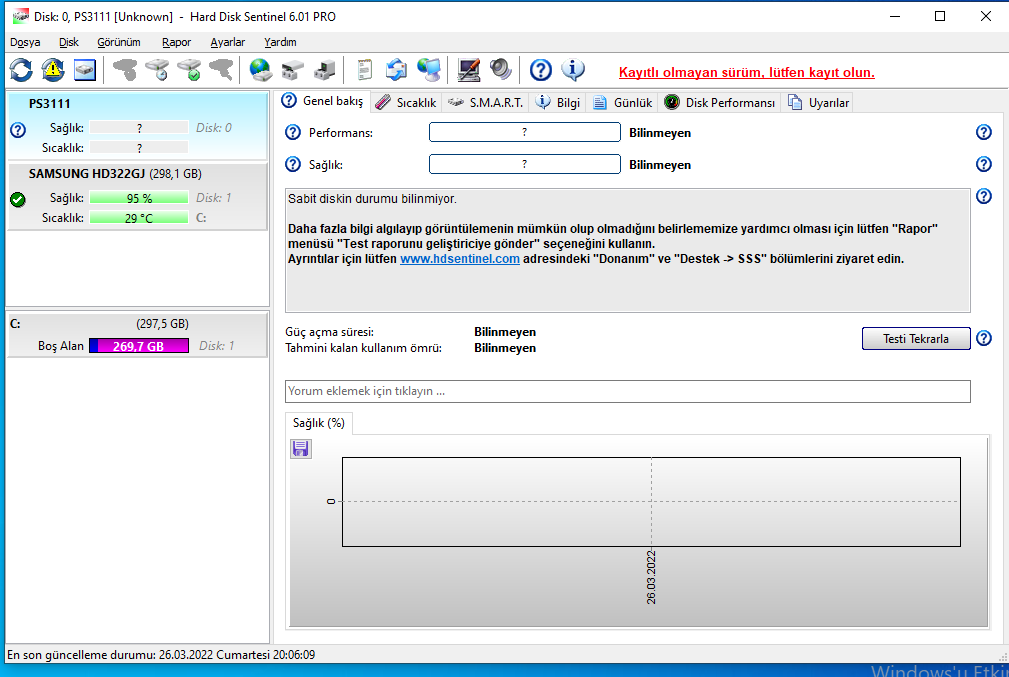Click the help icon next to Testi Tekrarla
The width and height of the screenshot is (1009, 677).
coord(983,338)
